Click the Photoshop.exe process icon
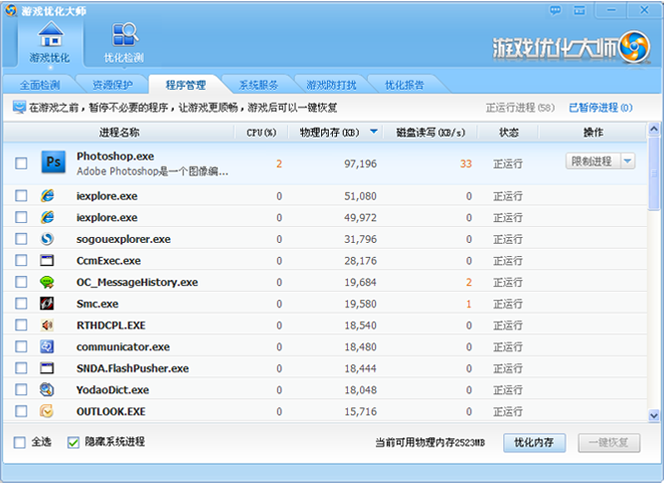 (52, 162)
